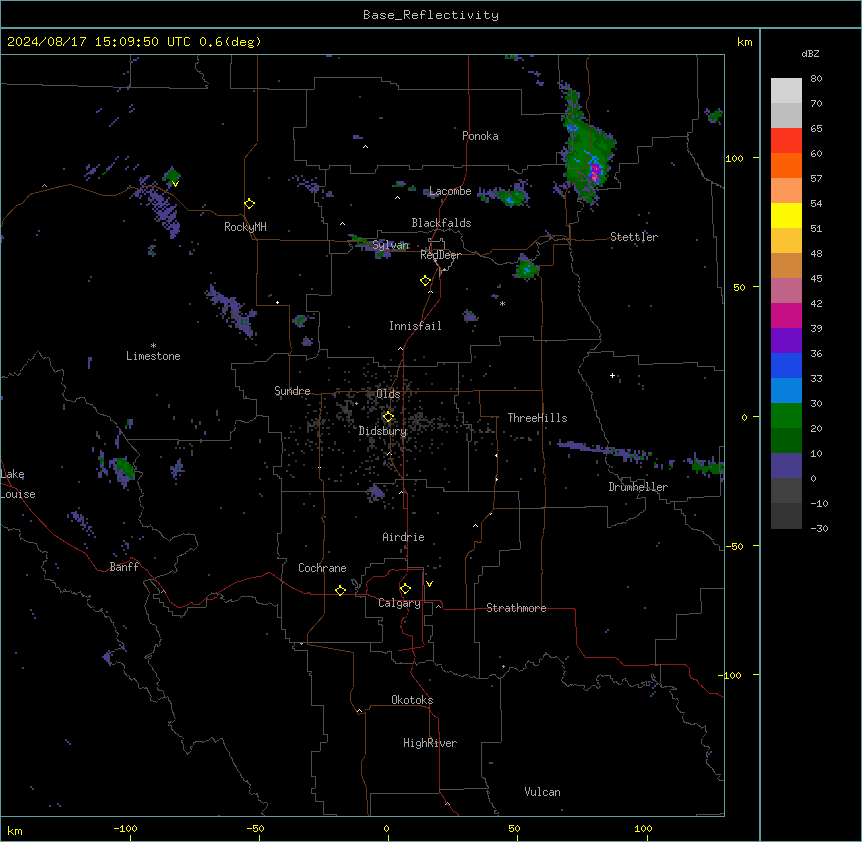Click the ThreeHills label

(x=537, y=418)
